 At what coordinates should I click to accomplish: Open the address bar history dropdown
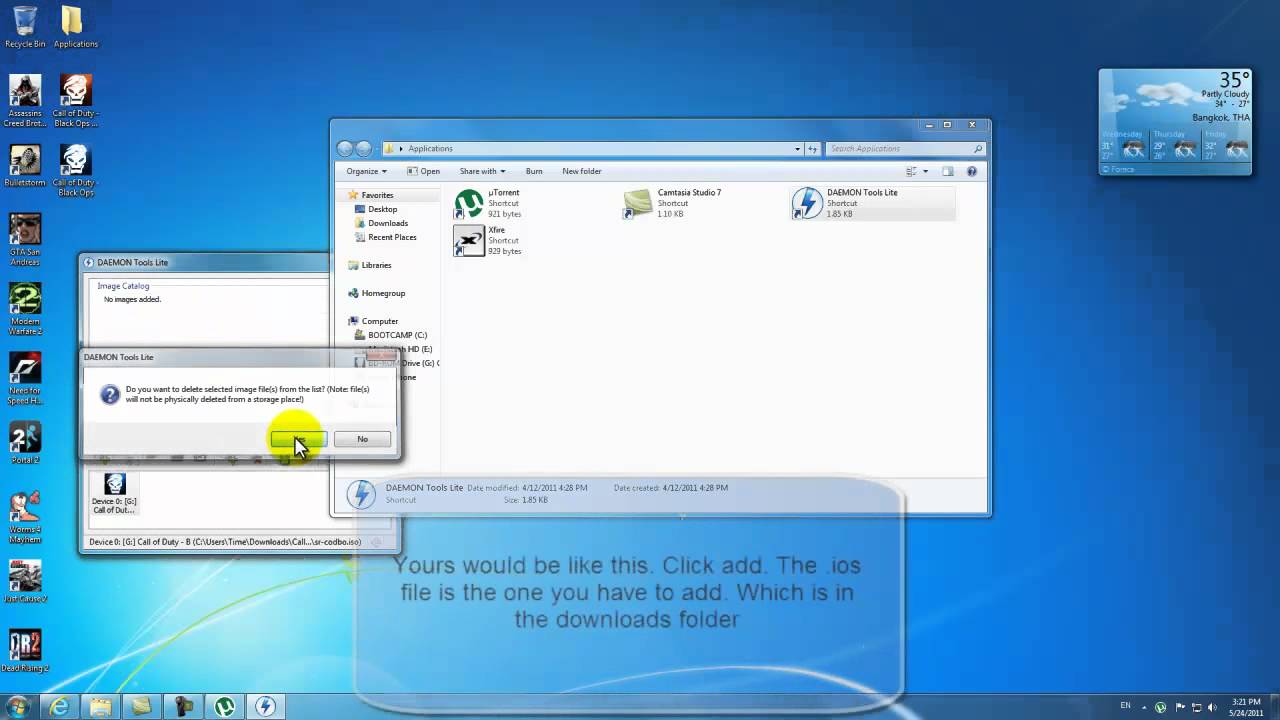(x=797, y=148)
